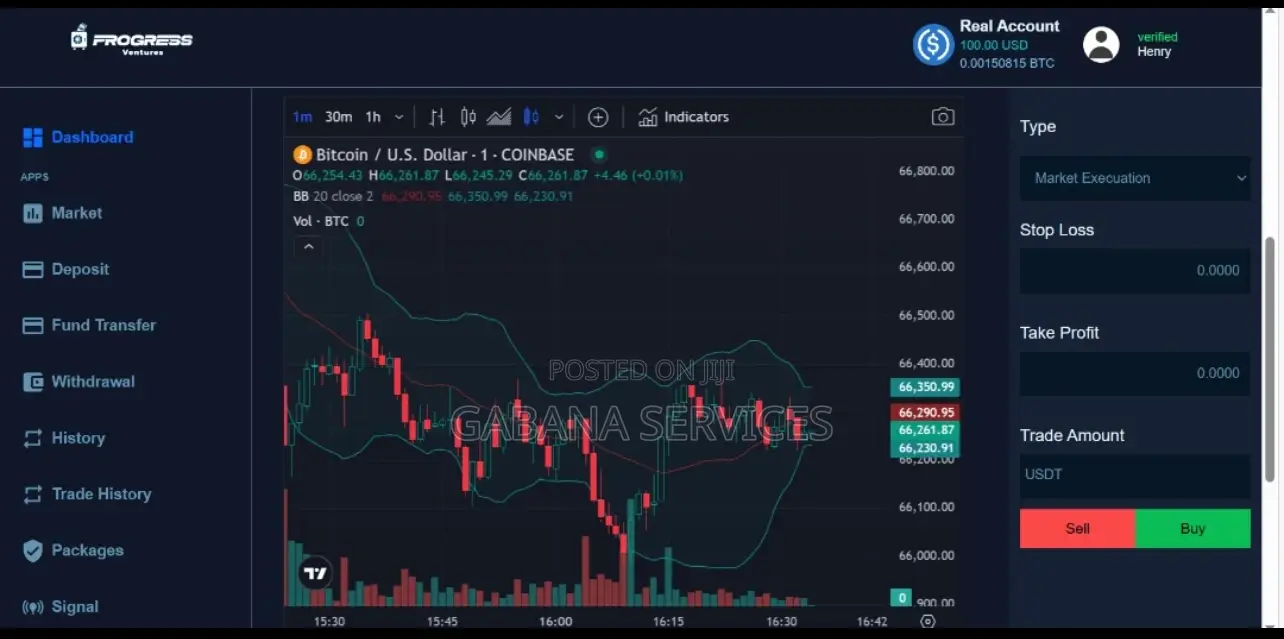Click the TradingView logo on chart
Screen dimensions: 1284x639
click(x=315, y=573)
